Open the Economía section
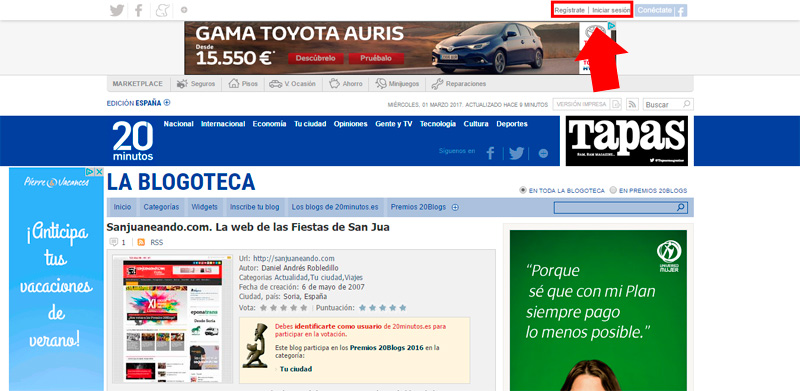This screenshot has width=800, height=391. pyautogui.click(x=269, y=124)
